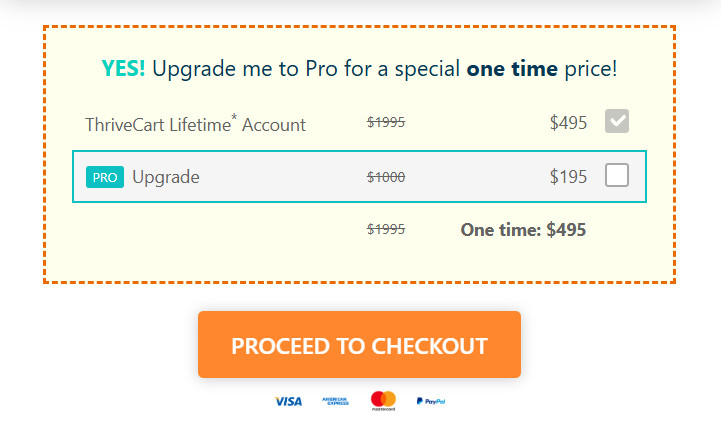Click crossed-out $1995 in the total row
The width and height of the screenshot is (721, 424).
(x=386, y=229)
